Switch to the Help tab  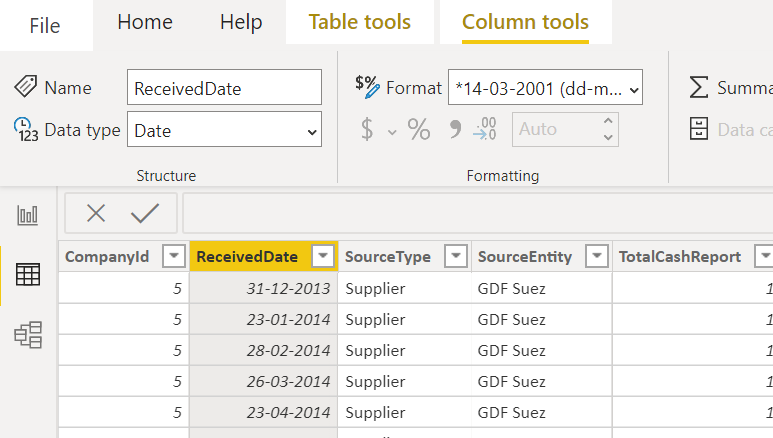coord(241,22)
